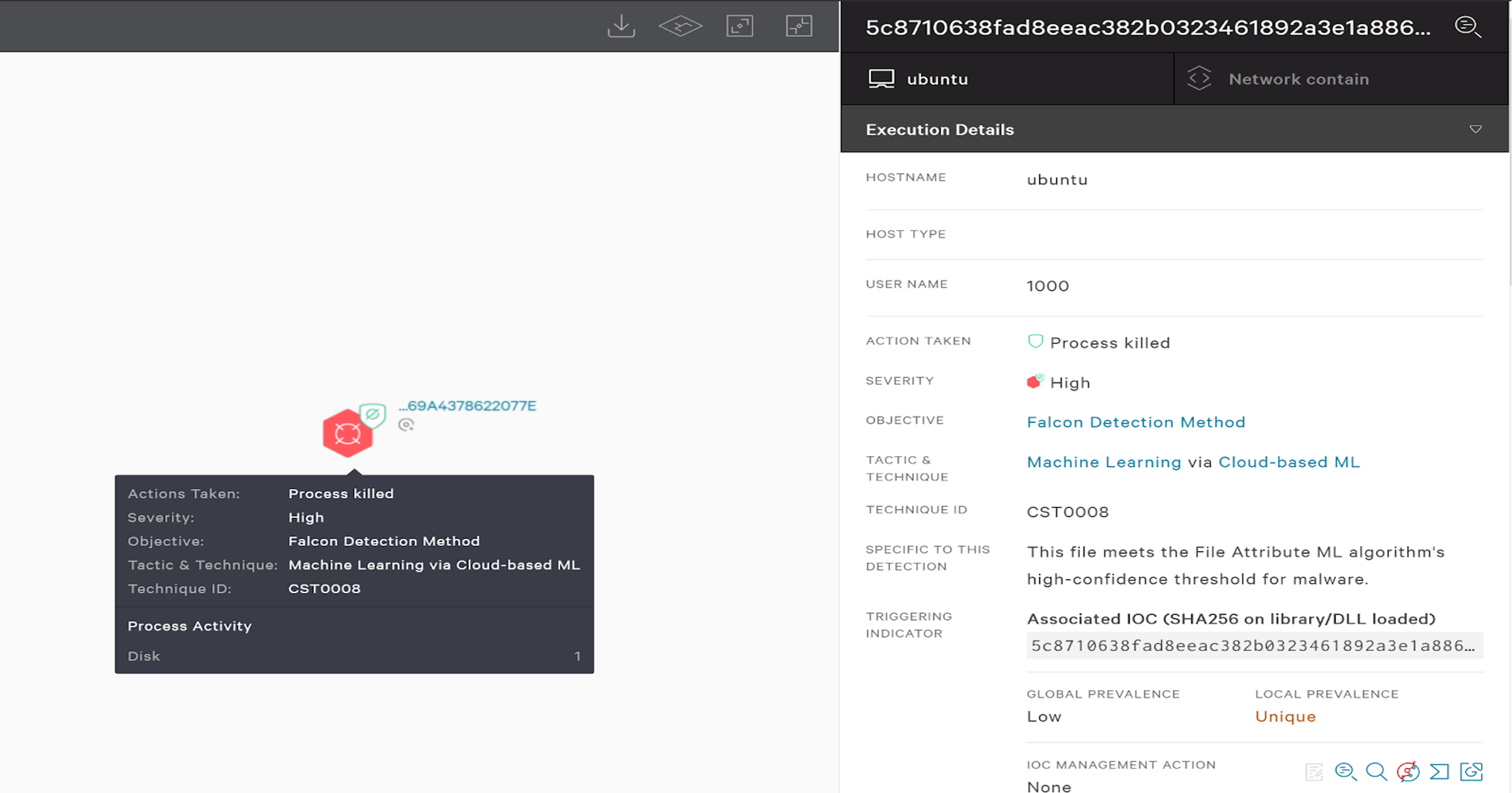This screenshot has height=793, width=1512.
Task: Click the download icon in the top toolbar
Action: pos(621,26)
